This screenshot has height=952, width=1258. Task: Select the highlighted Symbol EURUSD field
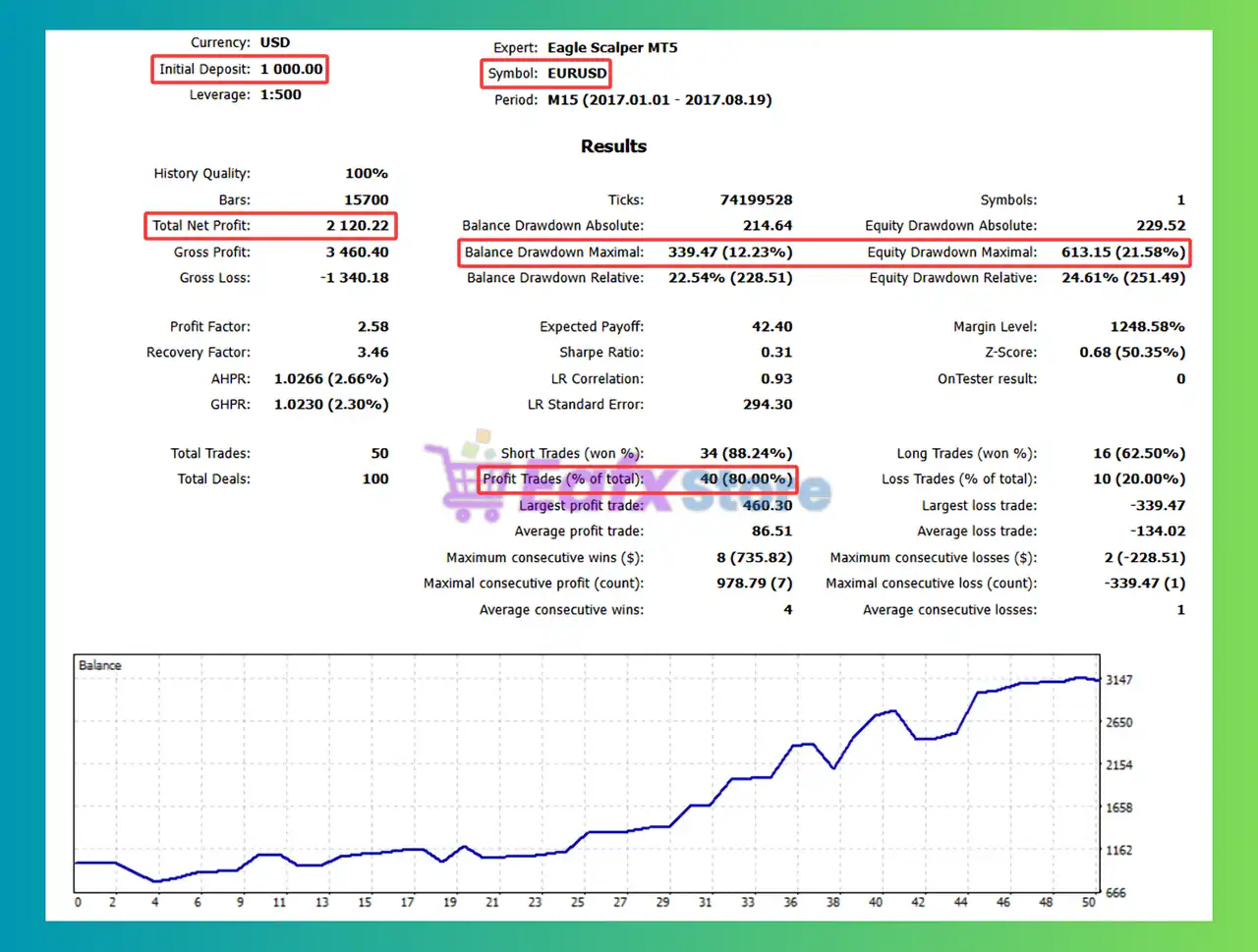click(546, 74)
